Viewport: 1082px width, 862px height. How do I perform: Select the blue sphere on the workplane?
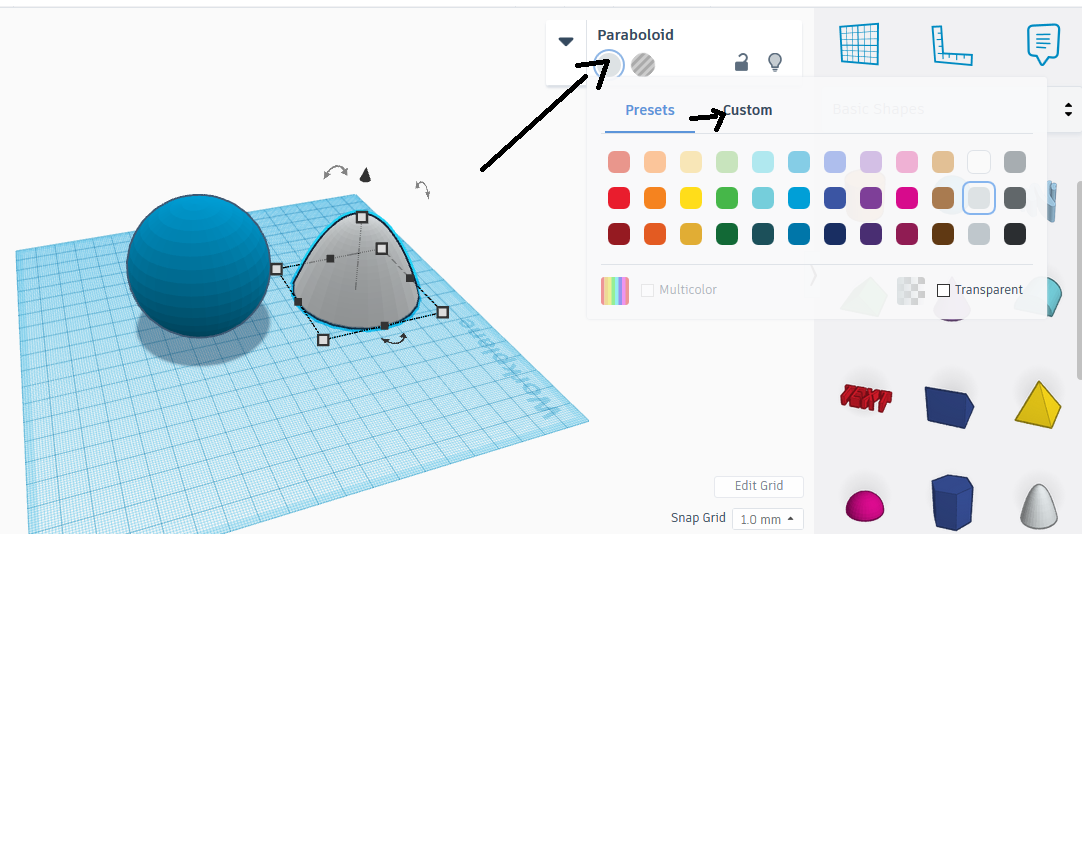point(199,266)
